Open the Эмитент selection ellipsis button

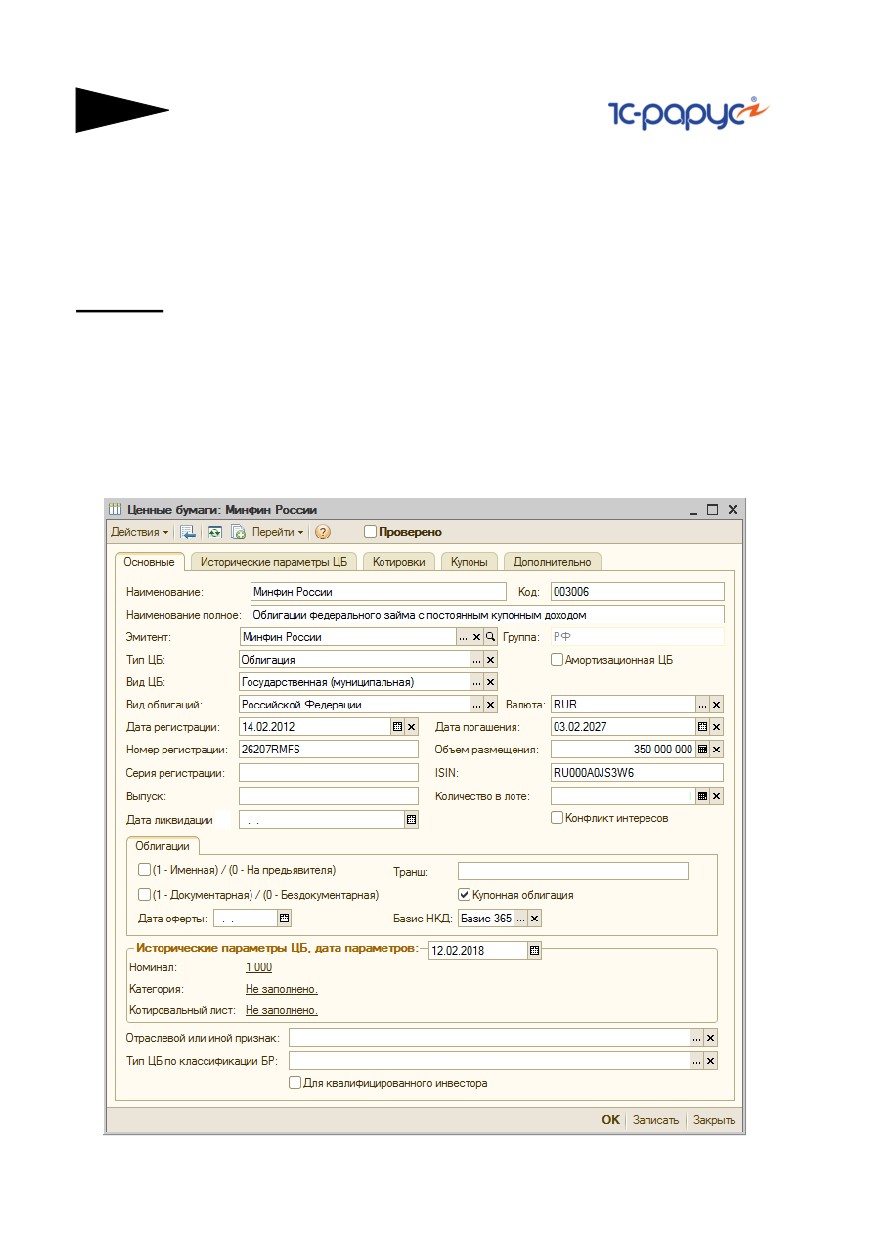pyautogui.click(x=463, y=636)
